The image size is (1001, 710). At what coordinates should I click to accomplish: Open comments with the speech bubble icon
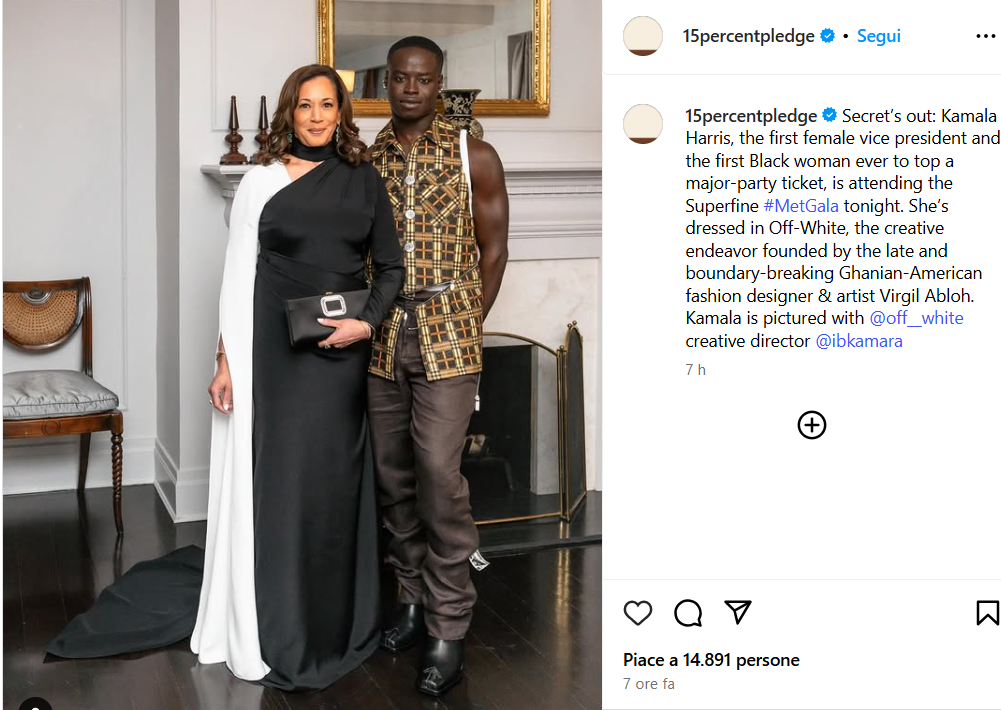coord(688,613)
